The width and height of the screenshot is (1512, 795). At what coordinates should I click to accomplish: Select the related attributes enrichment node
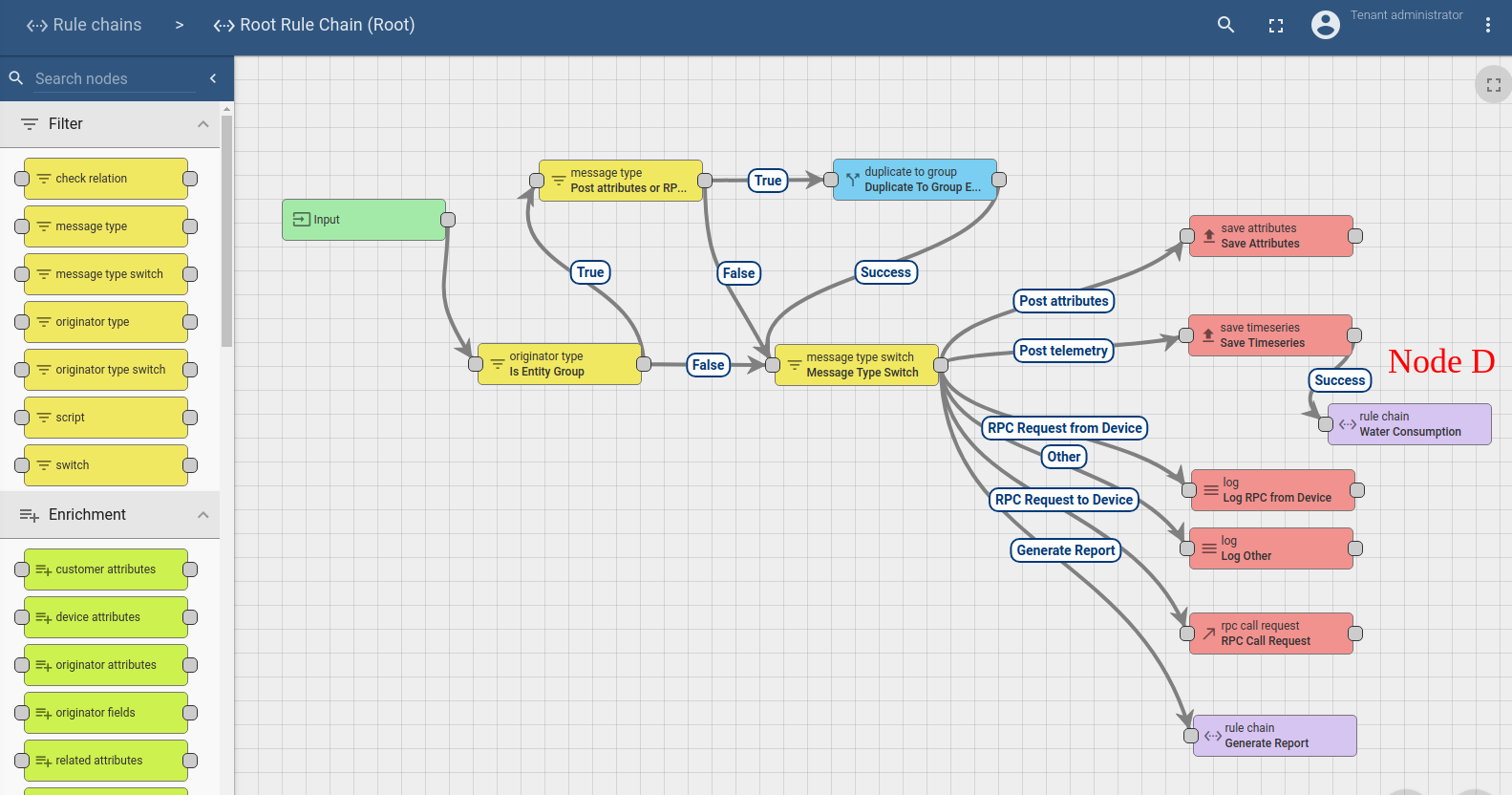[106, 761]
